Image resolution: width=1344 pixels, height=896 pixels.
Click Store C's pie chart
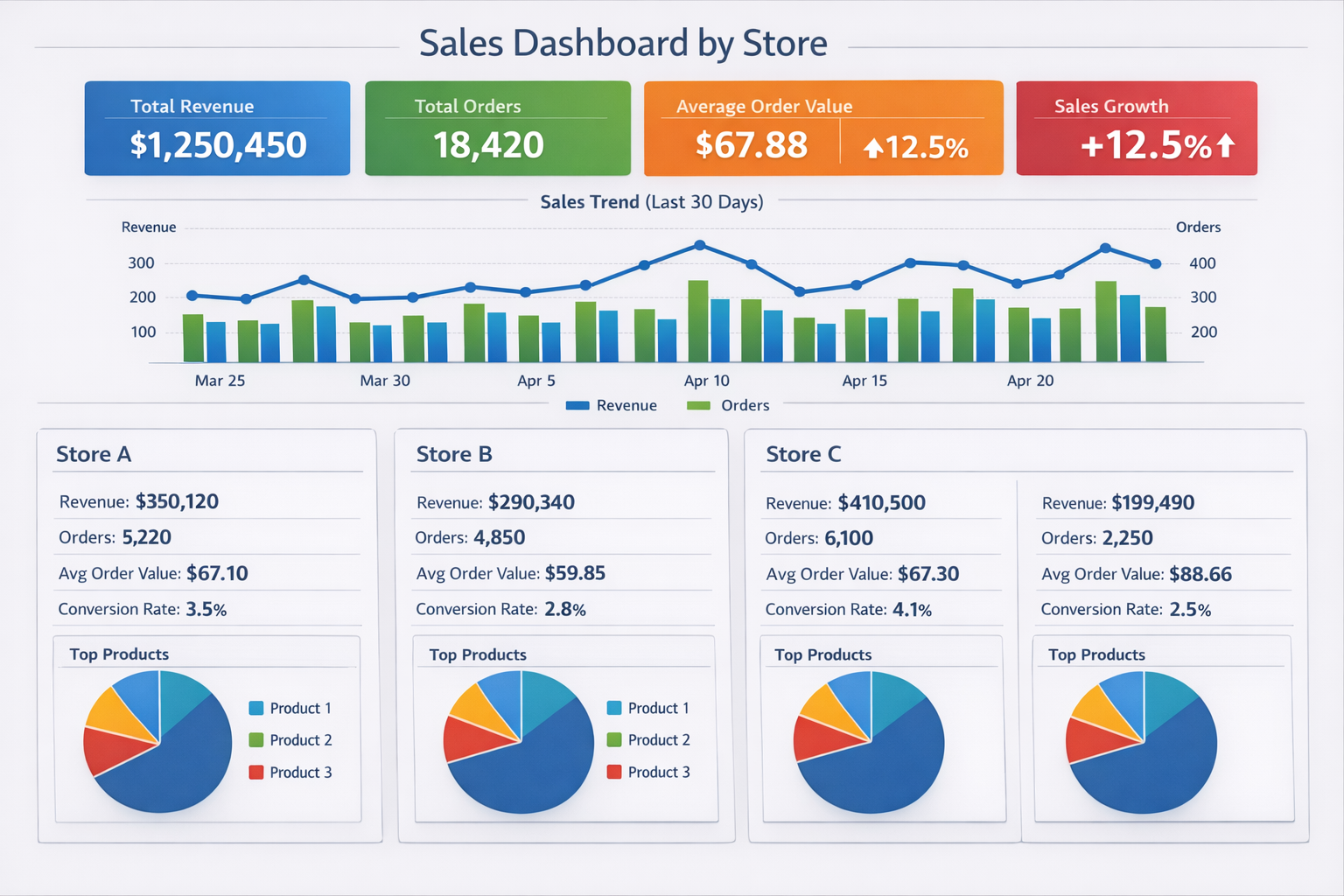pos(869,743)
